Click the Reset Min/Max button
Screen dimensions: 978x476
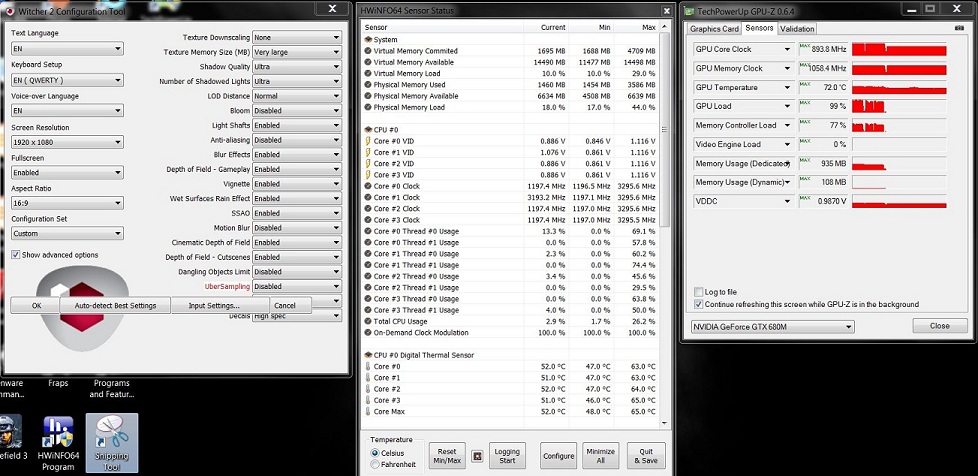(447, 456)
